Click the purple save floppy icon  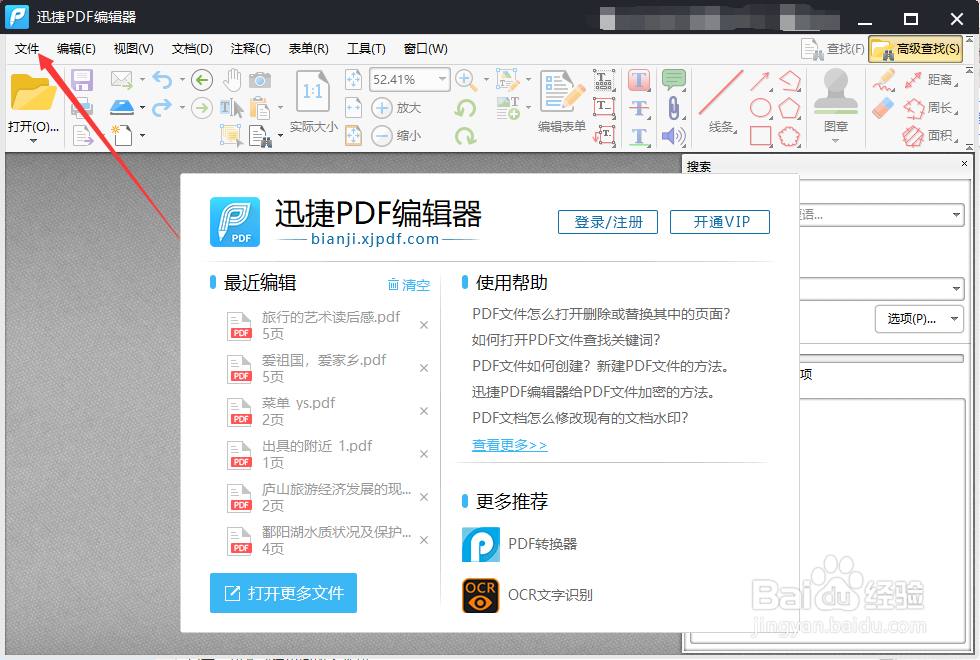(82, 80)
